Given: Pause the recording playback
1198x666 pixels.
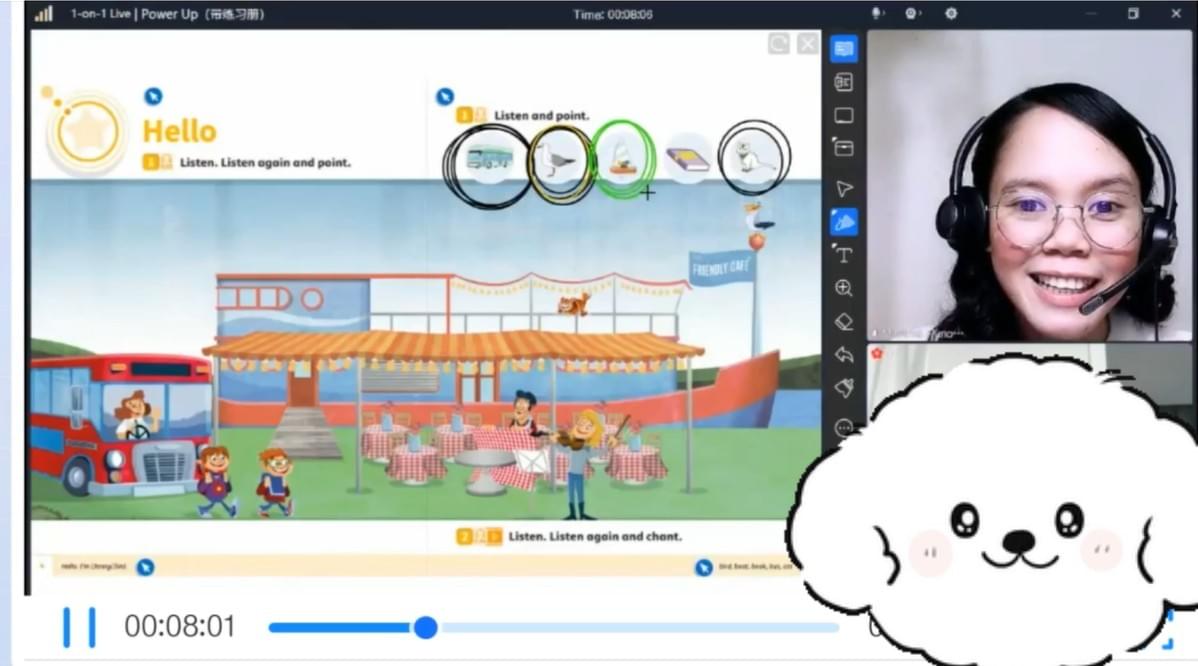Looking at the screenshot, I should [79, 627].
